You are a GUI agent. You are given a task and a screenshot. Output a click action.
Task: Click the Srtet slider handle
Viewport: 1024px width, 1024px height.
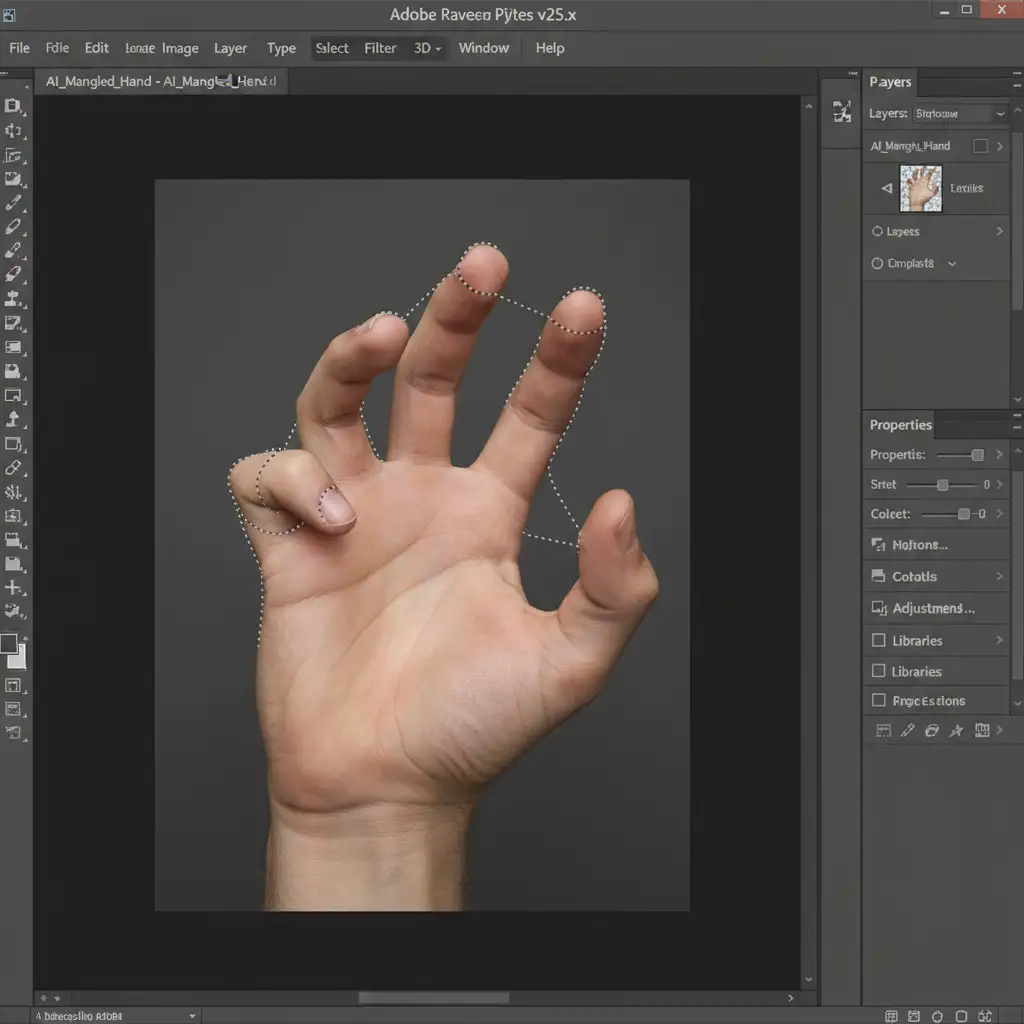(x=942, y=485)
